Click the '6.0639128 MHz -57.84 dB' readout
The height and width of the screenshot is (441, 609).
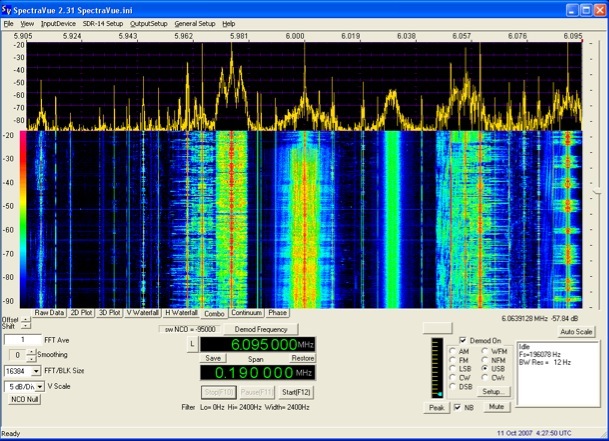(539, 319)
